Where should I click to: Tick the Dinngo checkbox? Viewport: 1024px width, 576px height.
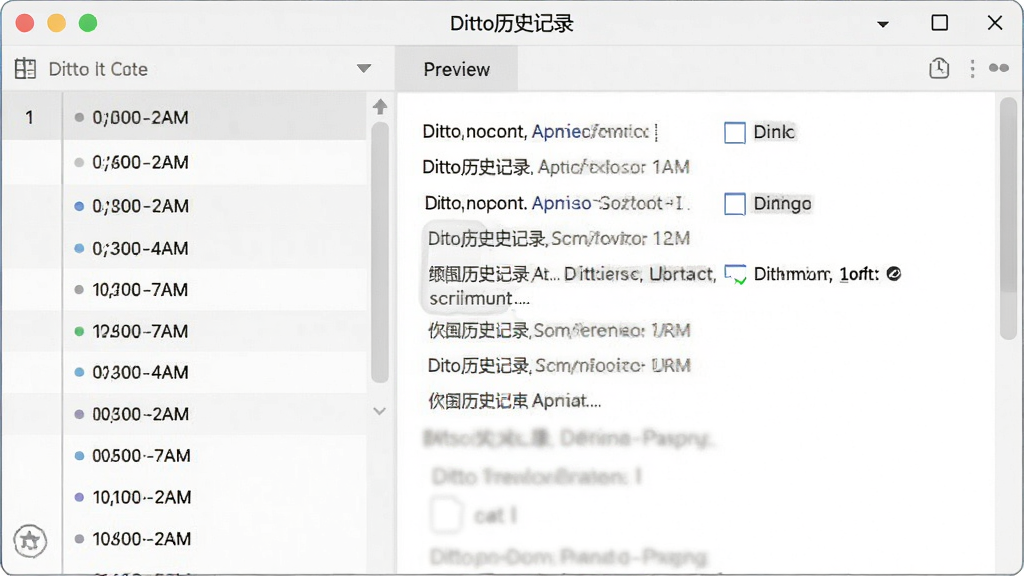735,204
